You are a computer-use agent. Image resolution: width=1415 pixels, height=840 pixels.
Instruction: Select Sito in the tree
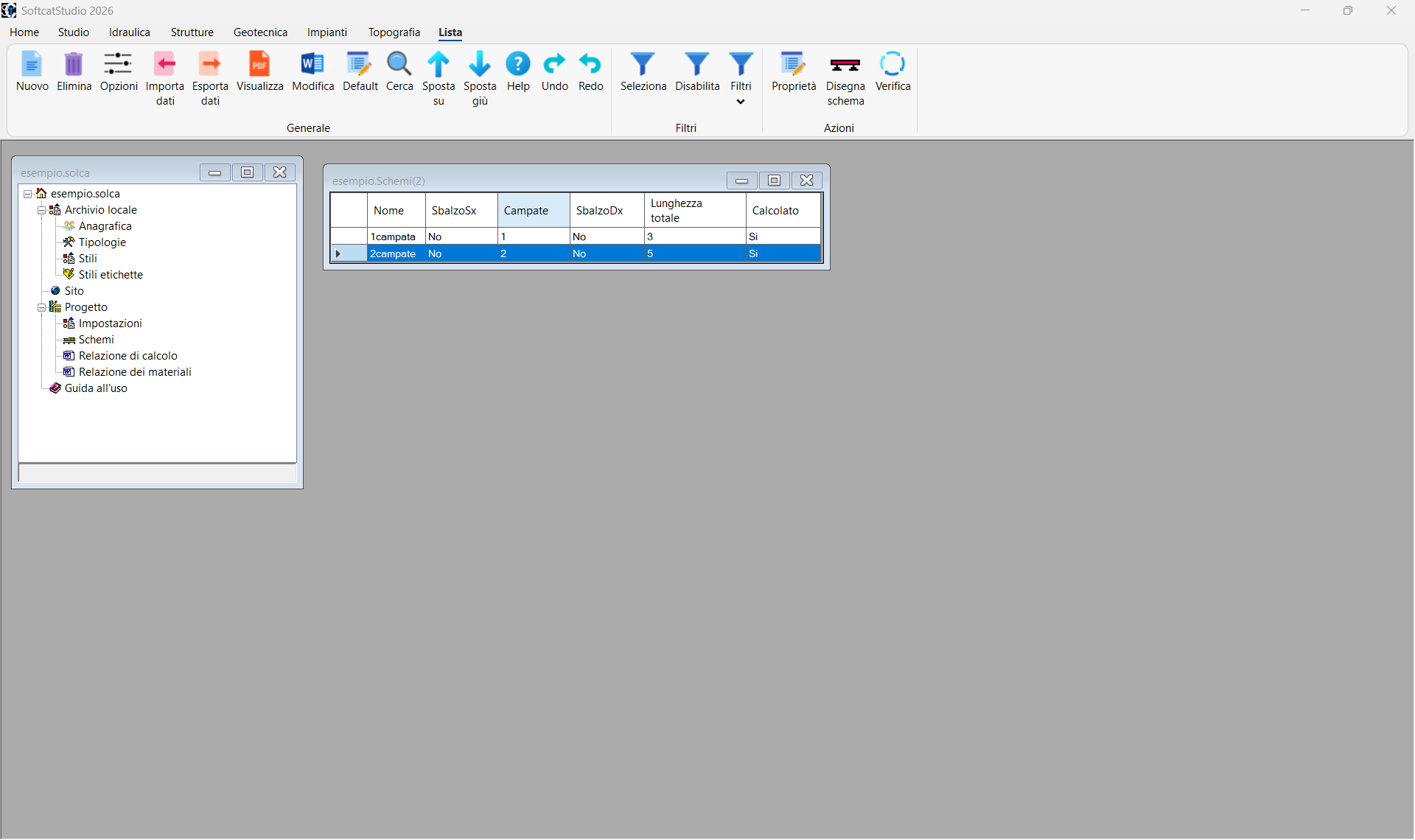74,291
